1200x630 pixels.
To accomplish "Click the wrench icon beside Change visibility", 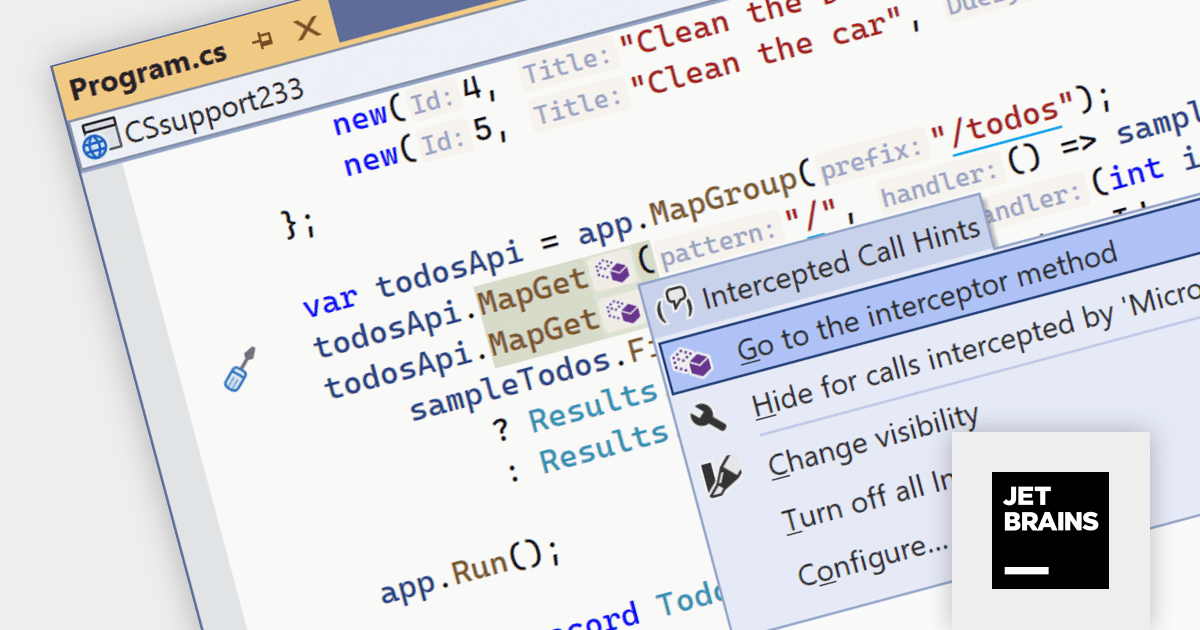I will pyautogui.click(x=709, y=415).
